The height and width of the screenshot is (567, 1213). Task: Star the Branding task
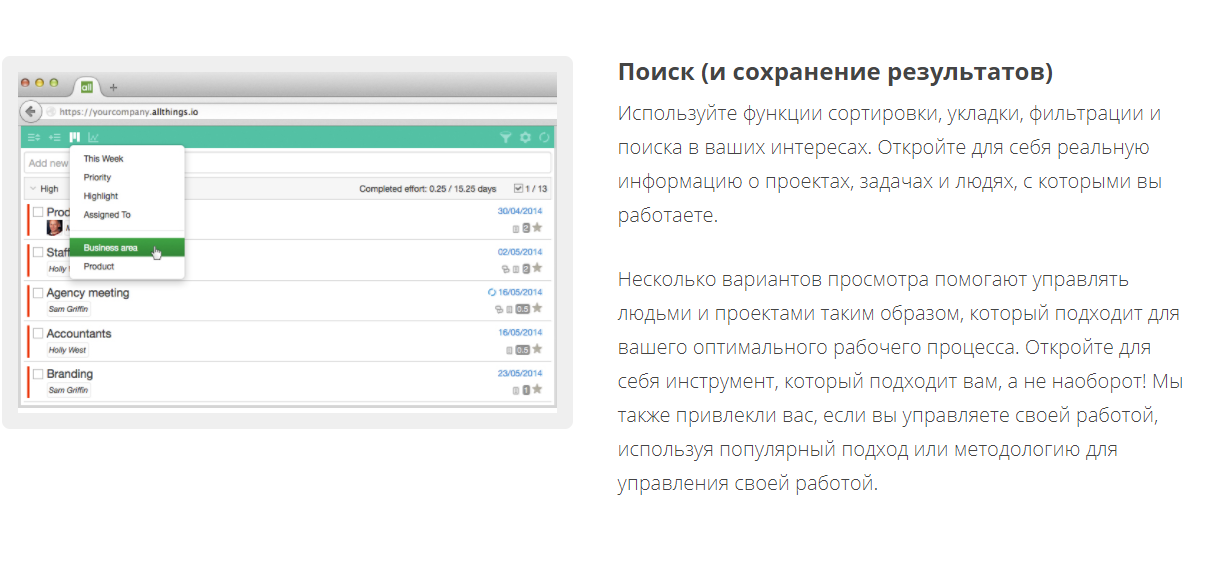[x=538, y=389]
